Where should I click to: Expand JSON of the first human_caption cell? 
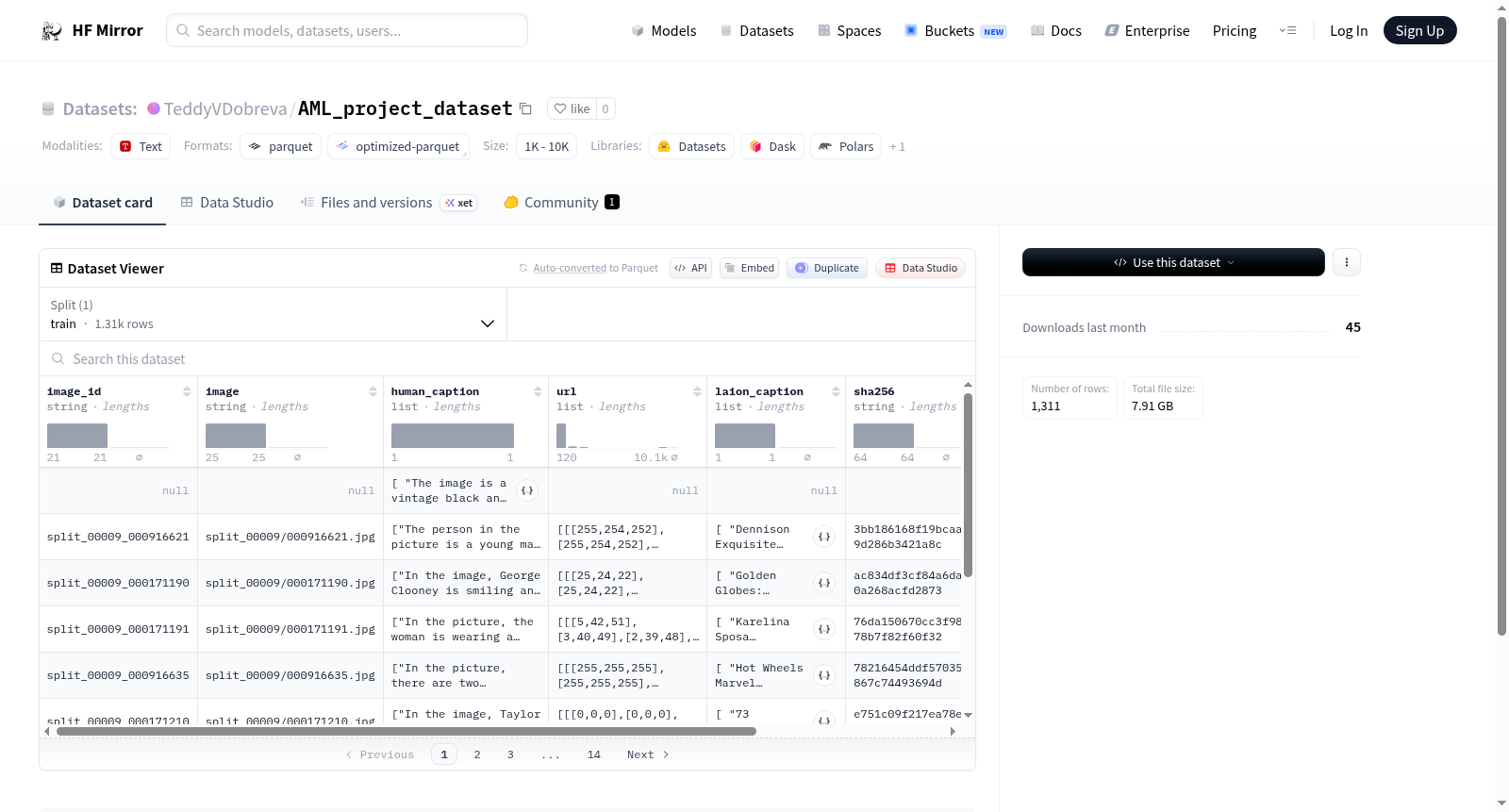click(527, 490)
